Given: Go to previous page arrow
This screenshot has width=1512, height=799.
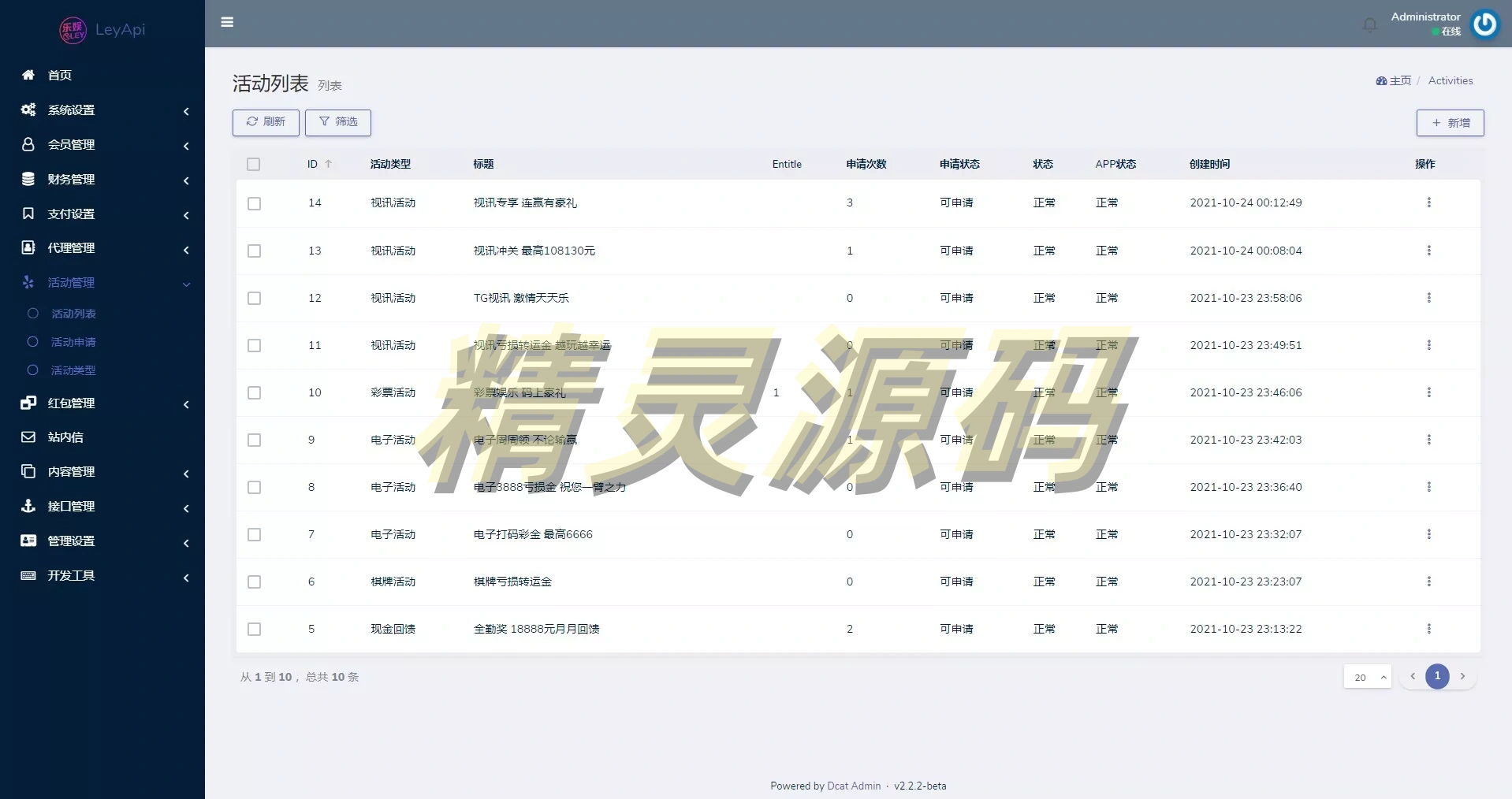Looking at the screenshot, I should click(1413, 676).
